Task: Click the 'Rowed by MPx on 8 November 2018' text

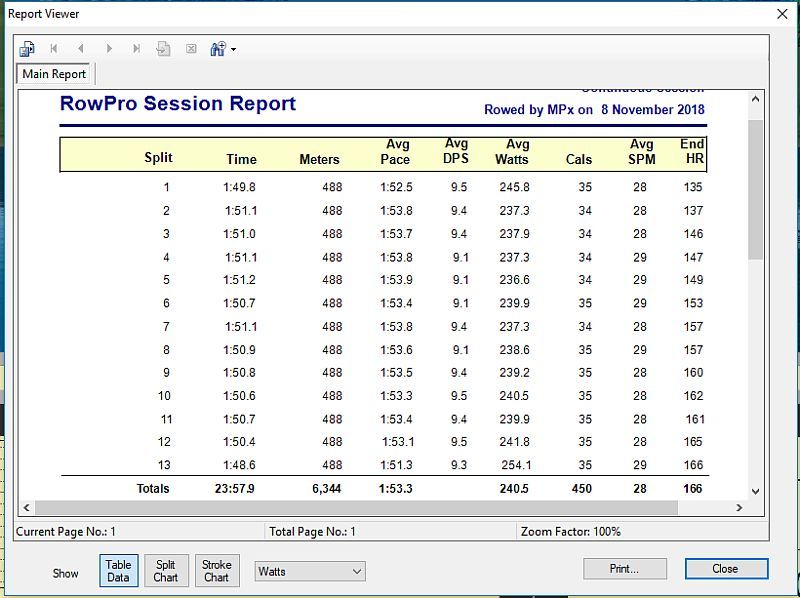Action: click(x=594, y=110)
